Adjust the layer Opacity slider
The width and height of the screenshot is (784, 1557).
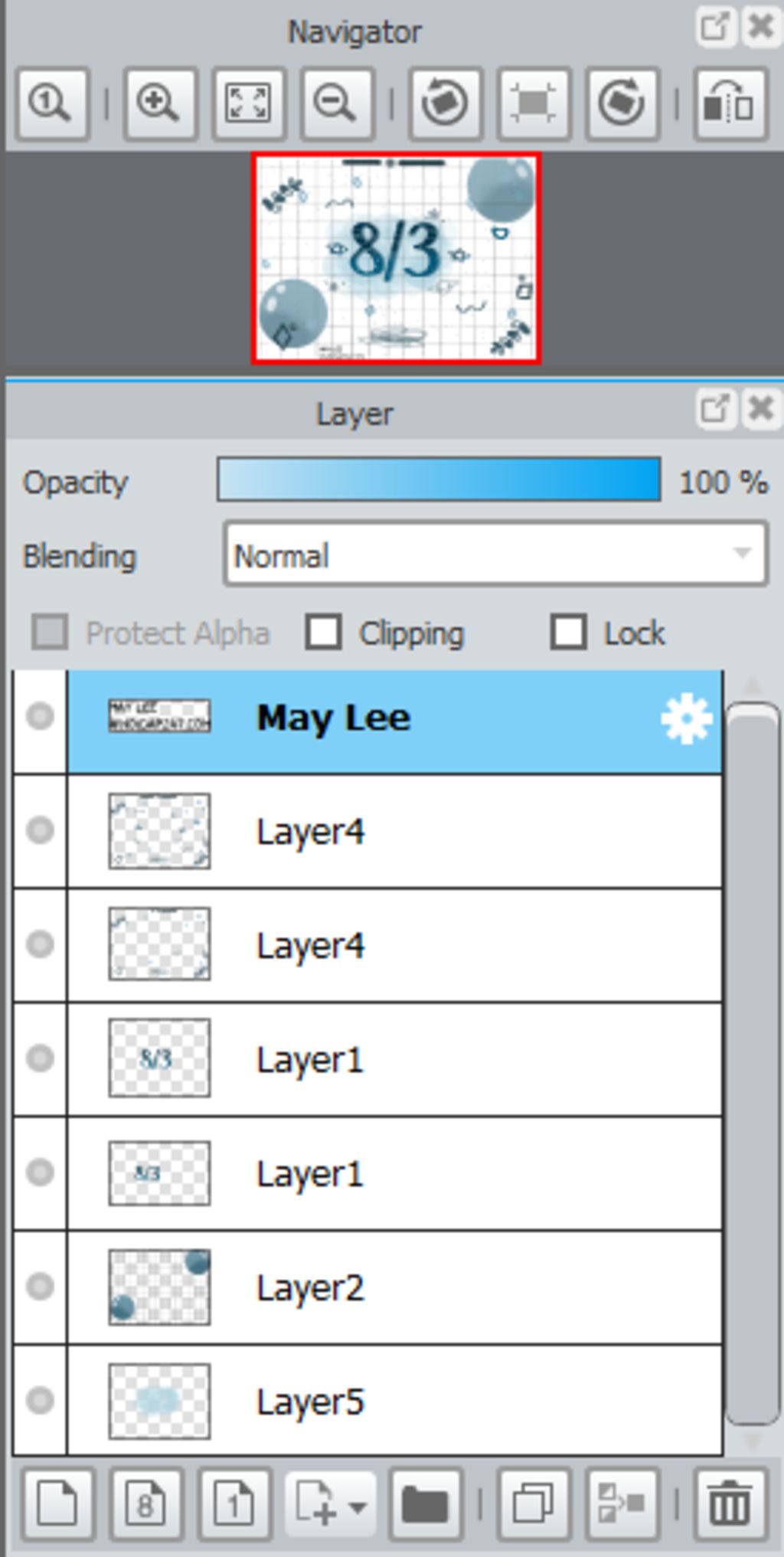439,479
